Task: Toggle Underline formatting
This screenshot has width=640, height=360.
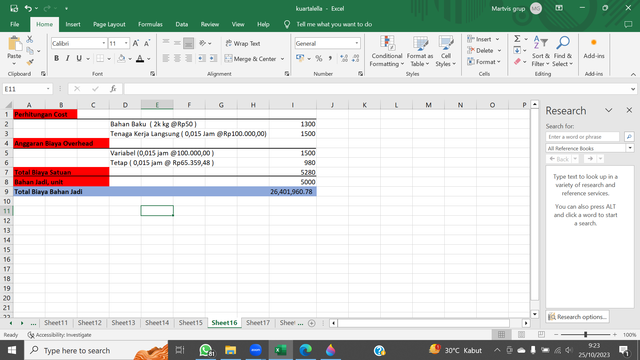Action: point(79,58)
